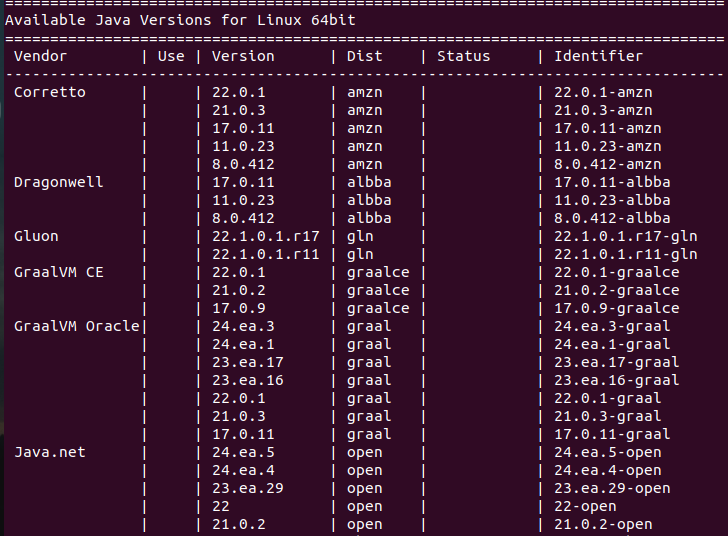Select identifier '22.1.0.1.r11-gln'
The height and width of the screenshot is (536, 728).
[x=625, y=254]
